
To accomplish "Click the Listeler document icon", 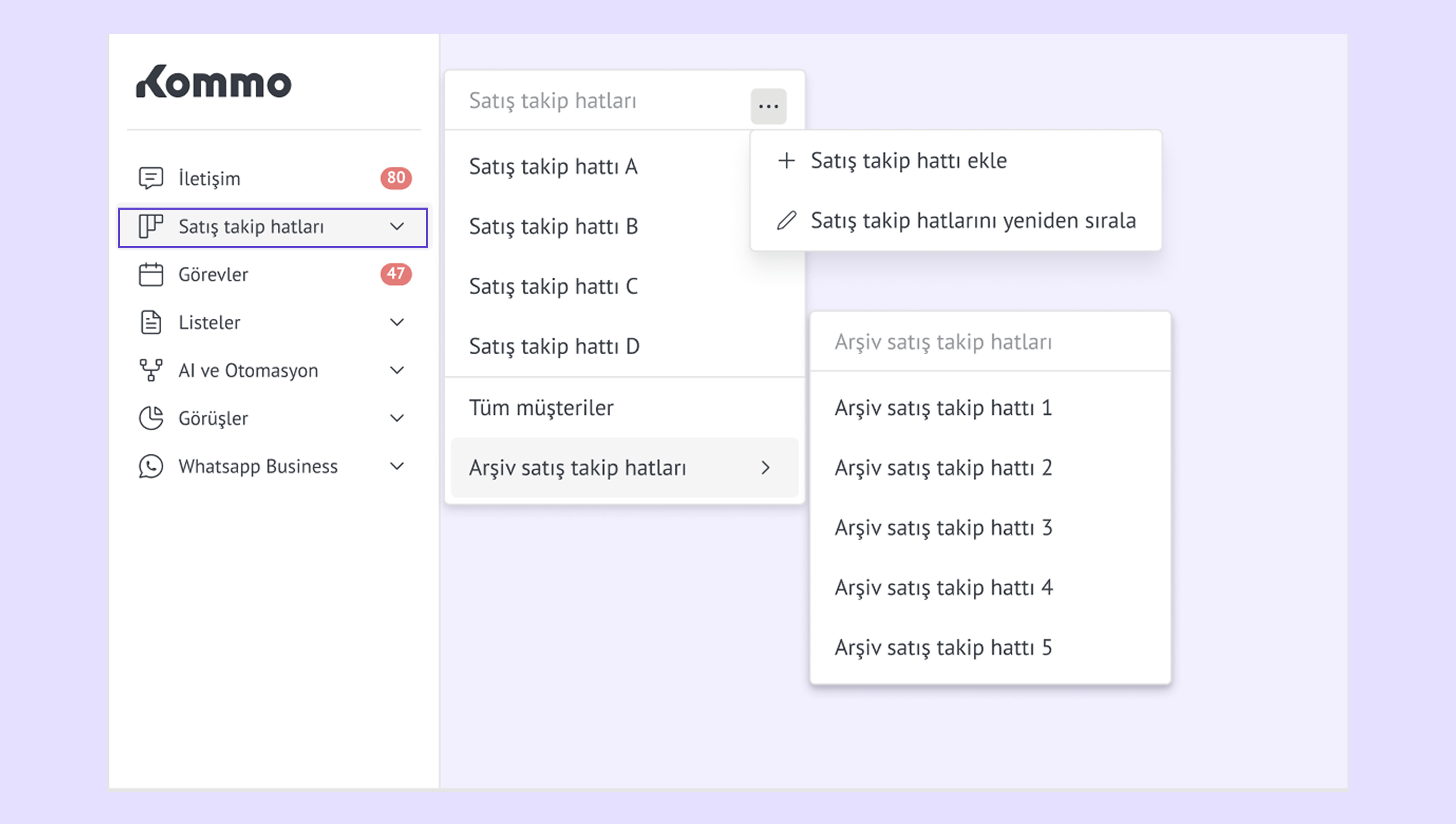I will 150,323.
